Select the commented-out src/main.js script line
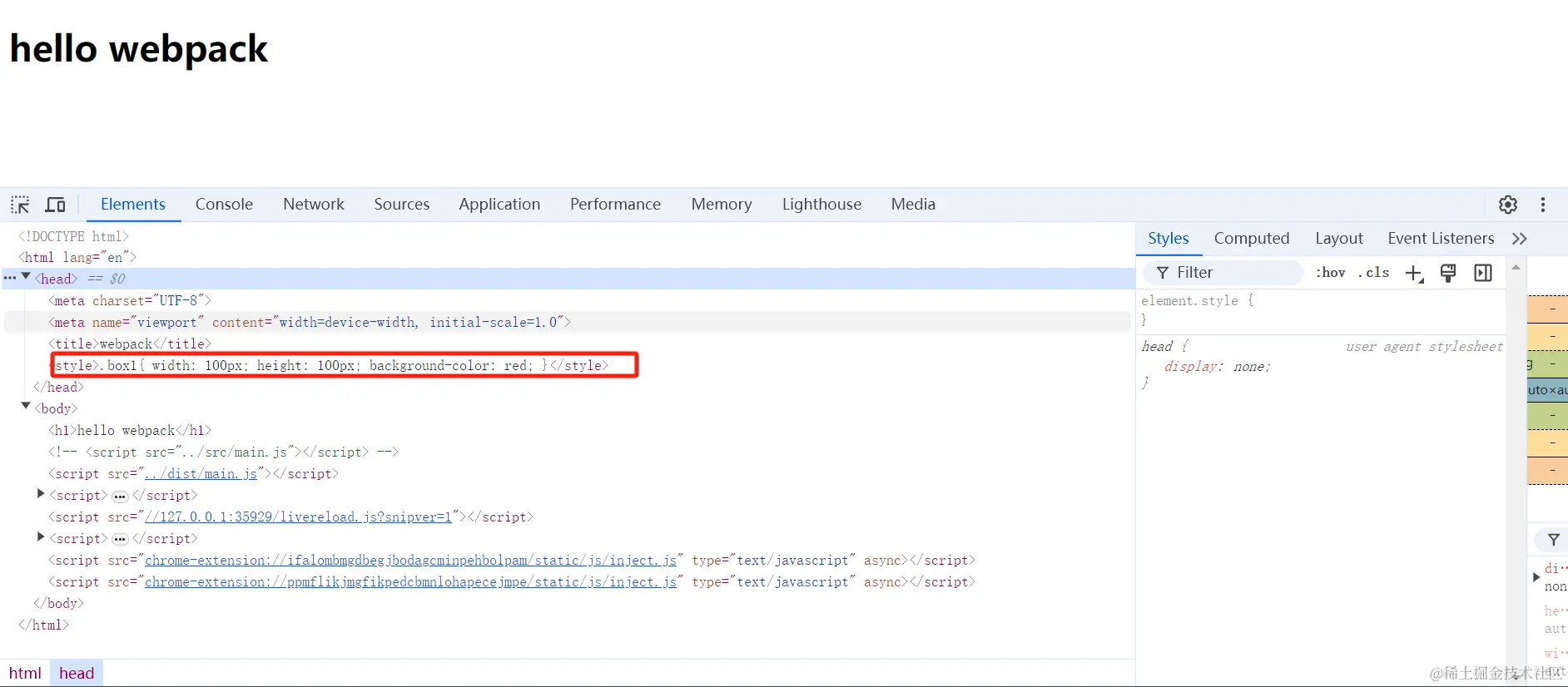 pyautogui.click(x=223, y=452)
